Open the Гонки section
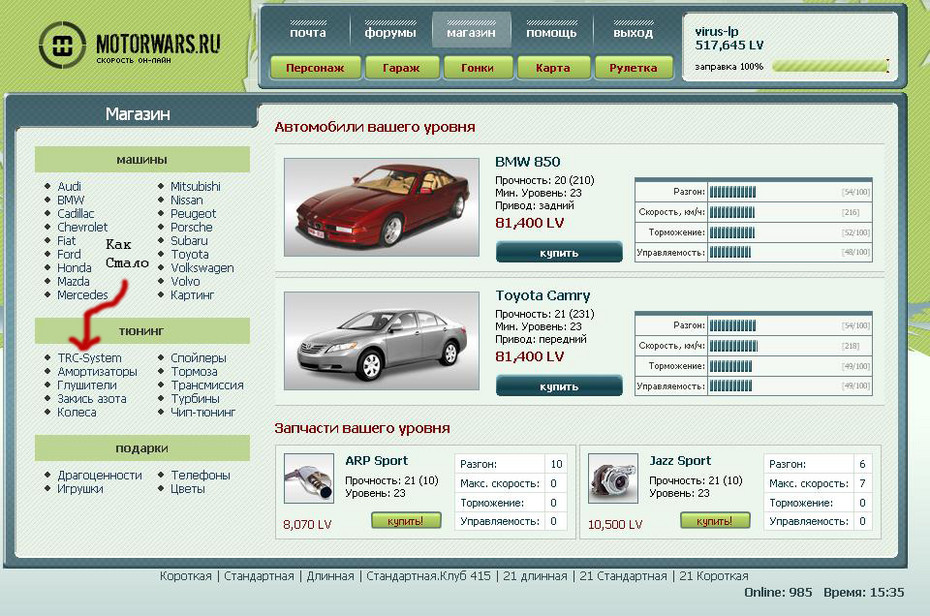 (x=477, y=68)
